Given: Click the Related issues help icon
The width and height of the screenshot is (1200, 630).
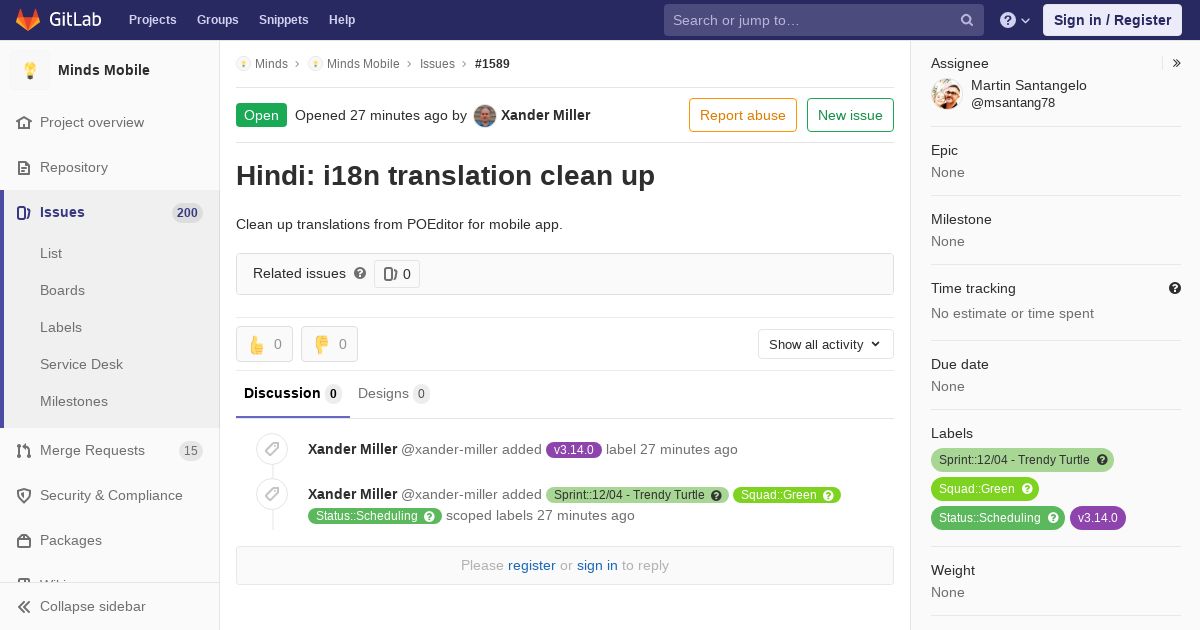Looking at the screenshot, I should click(360, 273).
